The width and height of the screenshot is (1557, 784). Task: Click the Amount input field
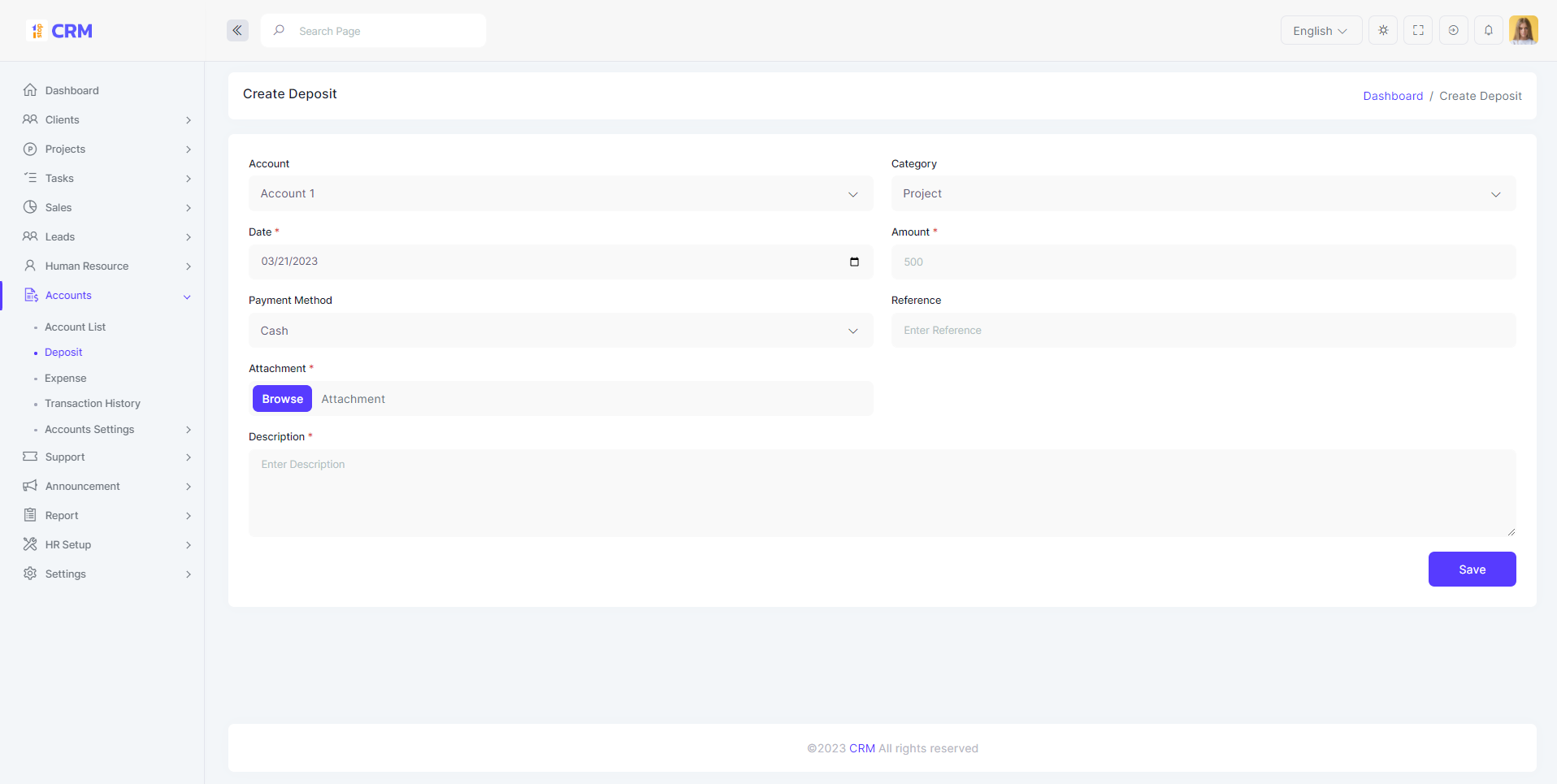click(x=1203, y=262)
